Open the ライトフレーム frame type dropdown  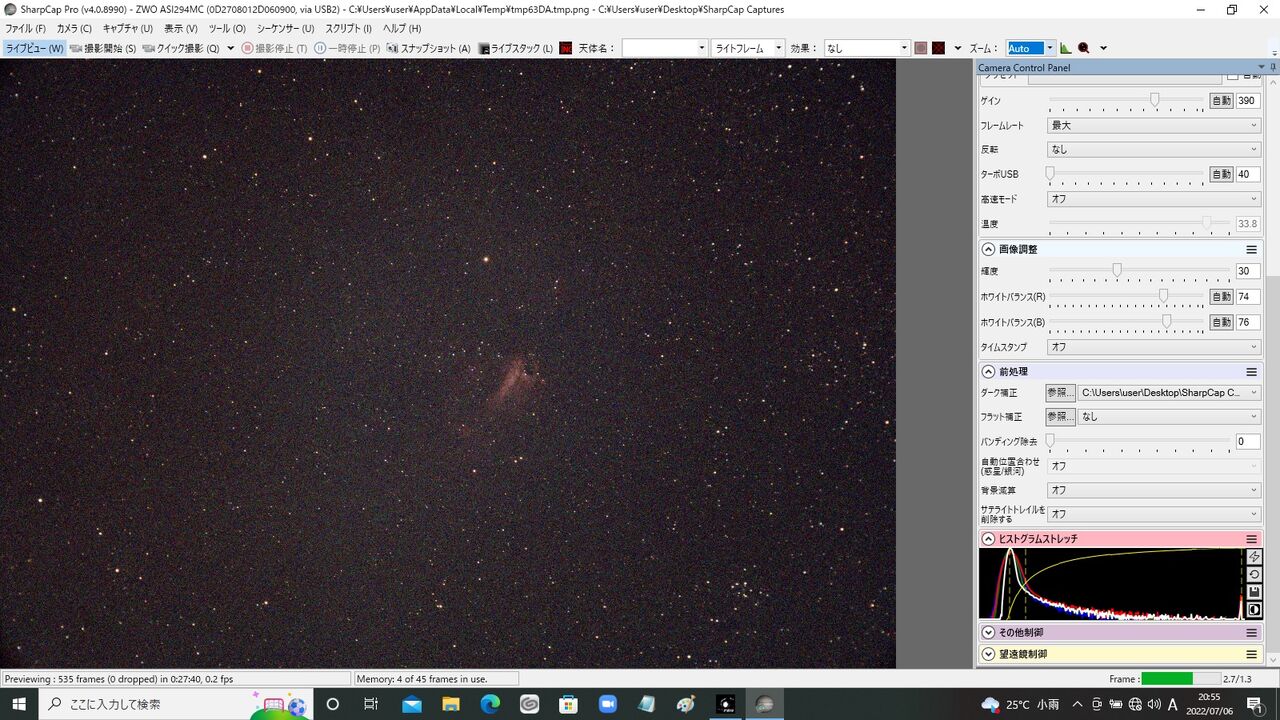point(748,48)
